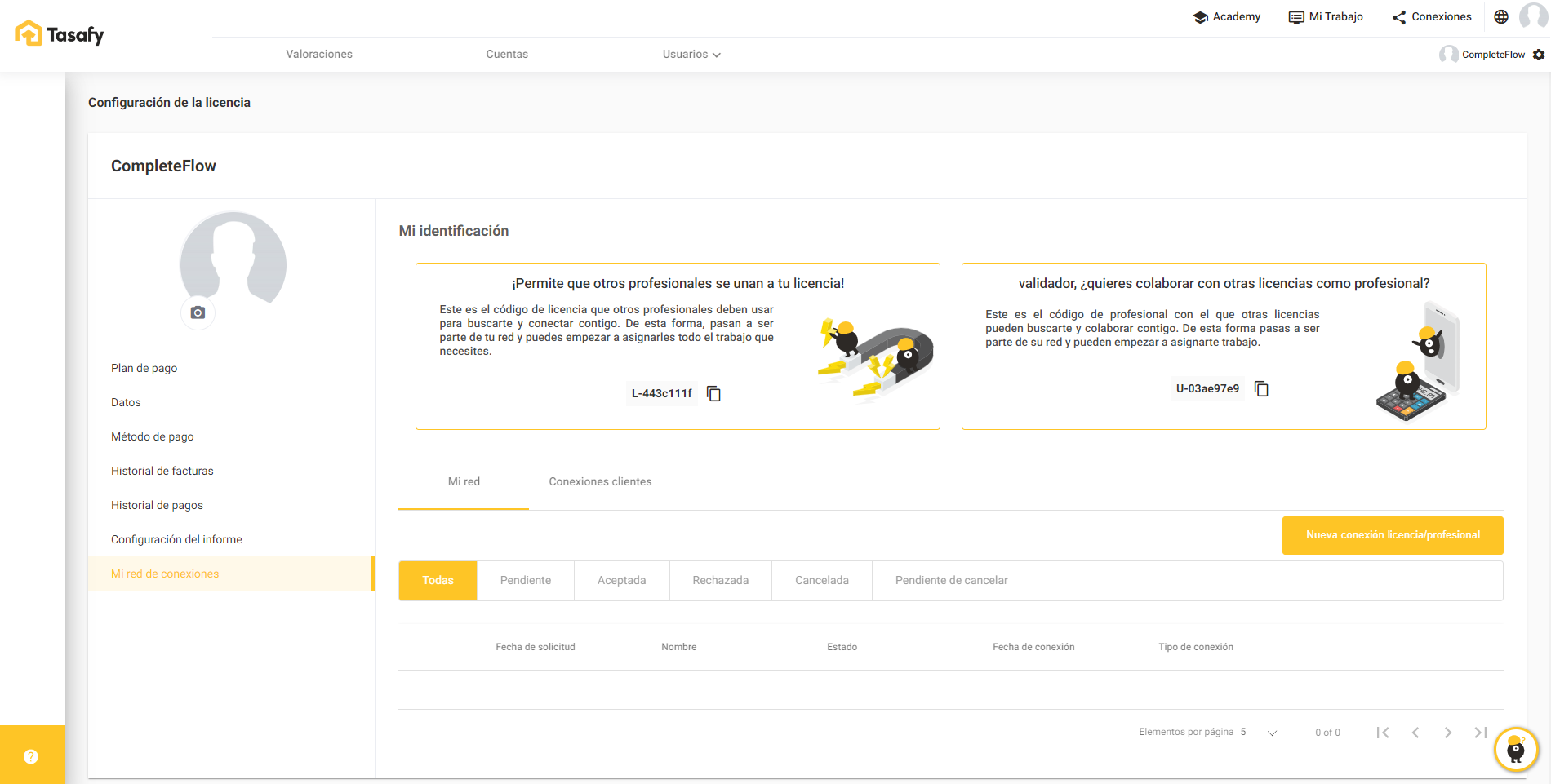The image size is (1551, 784).
Task: Open Valoraciones in the top menu
Action: point(319,55)
